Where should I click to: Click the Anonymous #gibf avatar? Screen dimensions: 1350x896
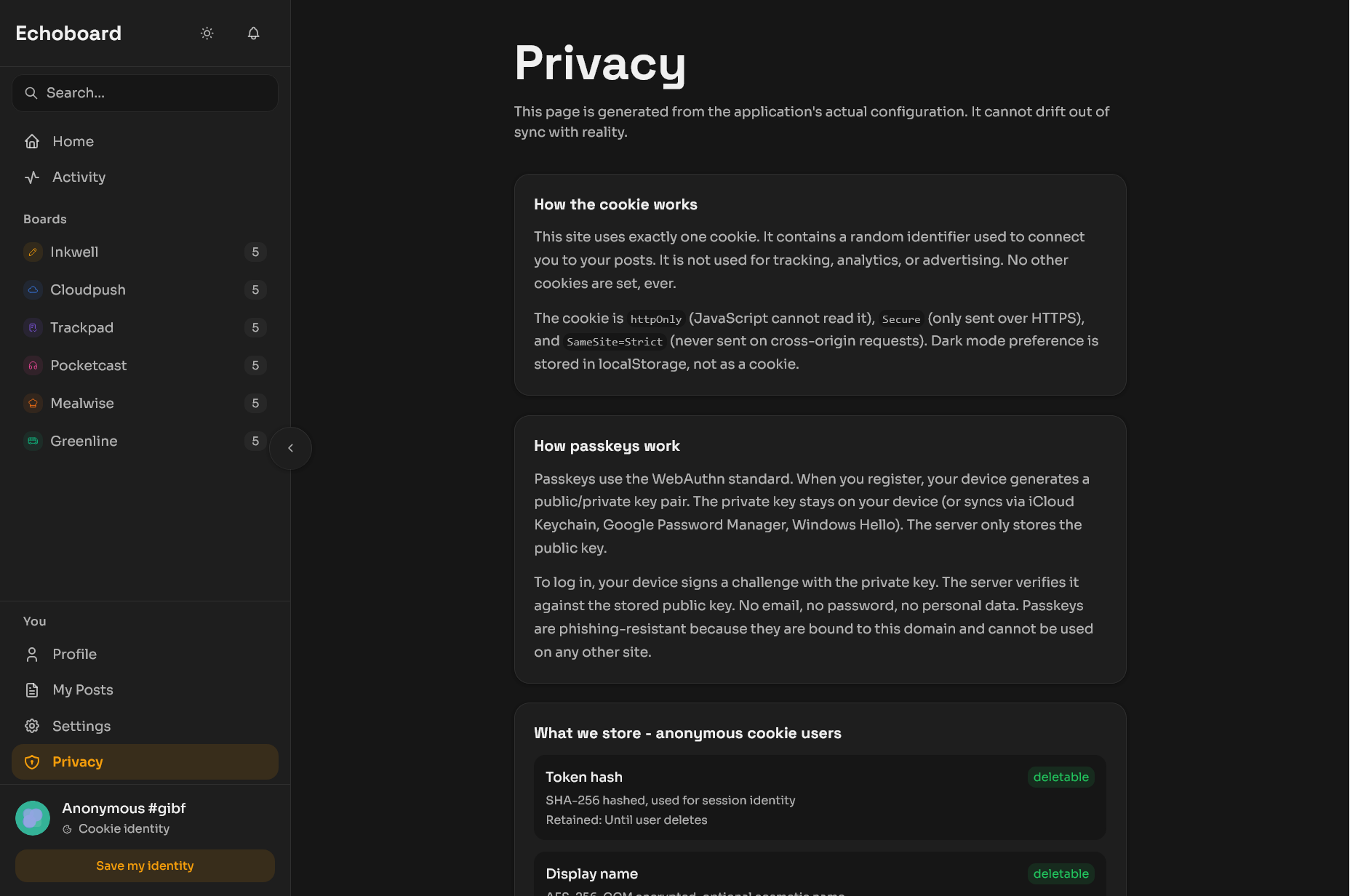pyautogui.click(x=33, y=818)
